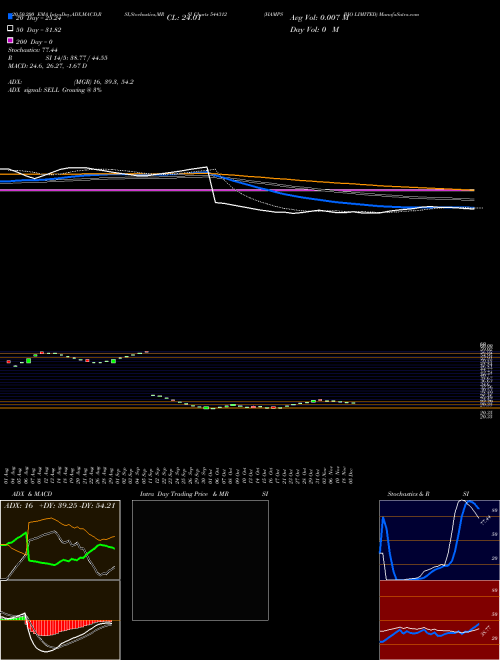This screenshot has height=660, width=500.
Task: Click the large green candle near chart start
Action: 29,361
